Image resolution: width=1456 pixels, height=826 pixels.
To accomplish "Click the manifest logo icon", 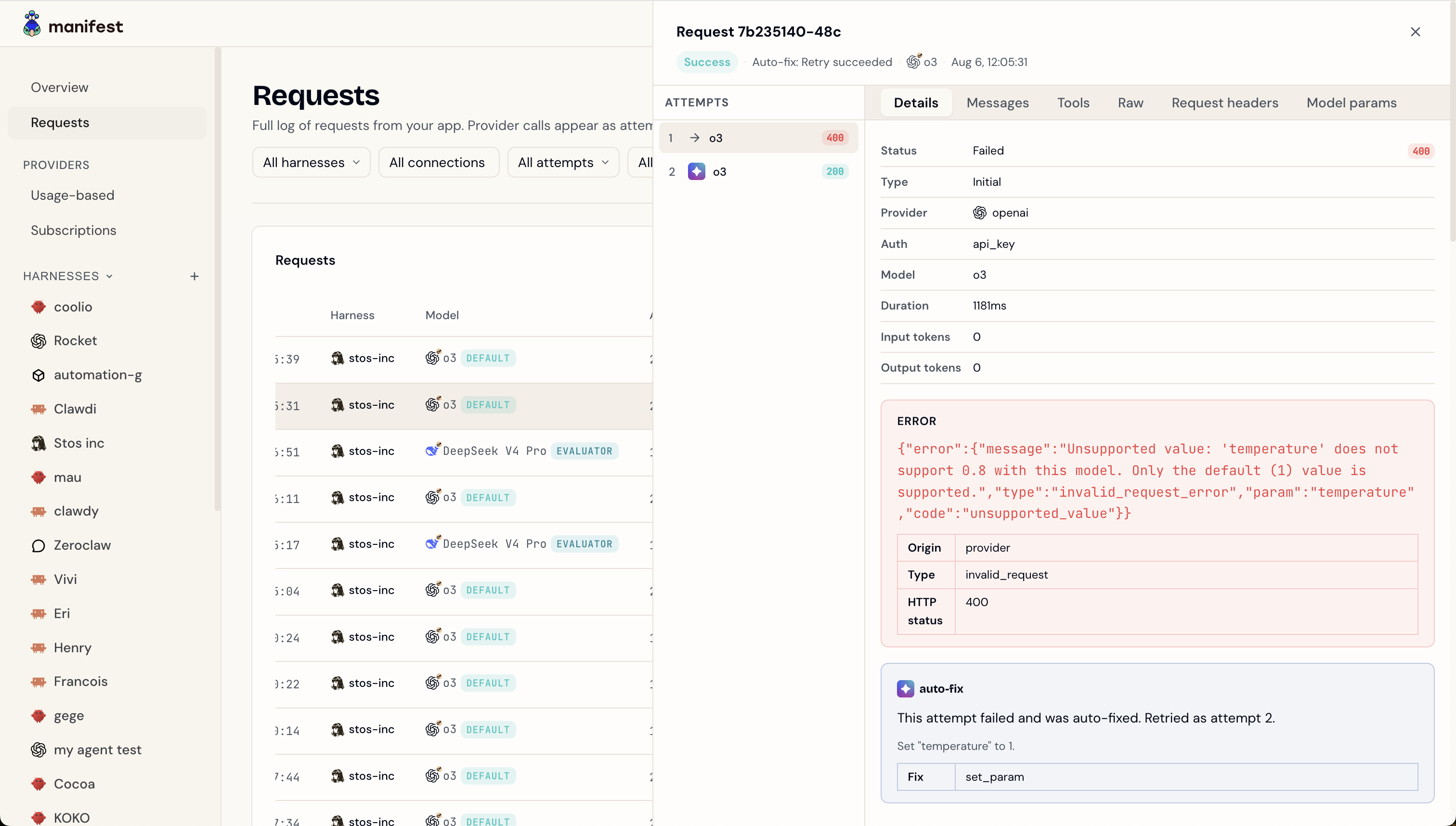I will click(x=32, y=25).
